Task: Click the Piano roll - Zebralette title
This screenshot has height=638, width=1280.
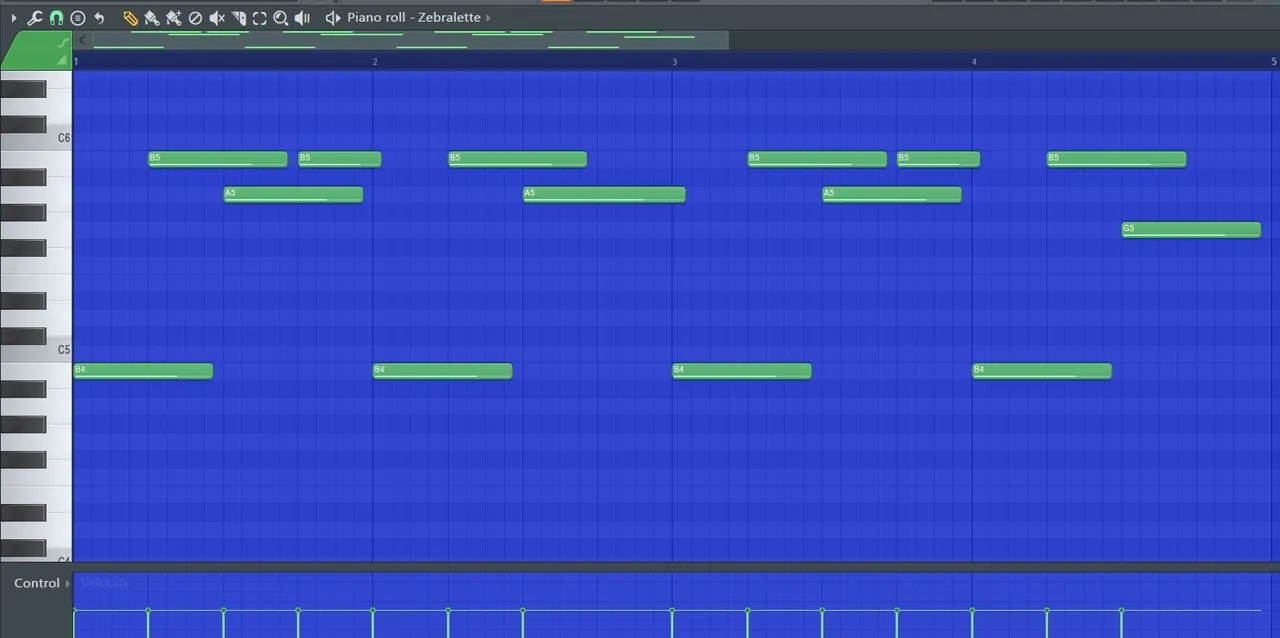Action: click(414, 18)
